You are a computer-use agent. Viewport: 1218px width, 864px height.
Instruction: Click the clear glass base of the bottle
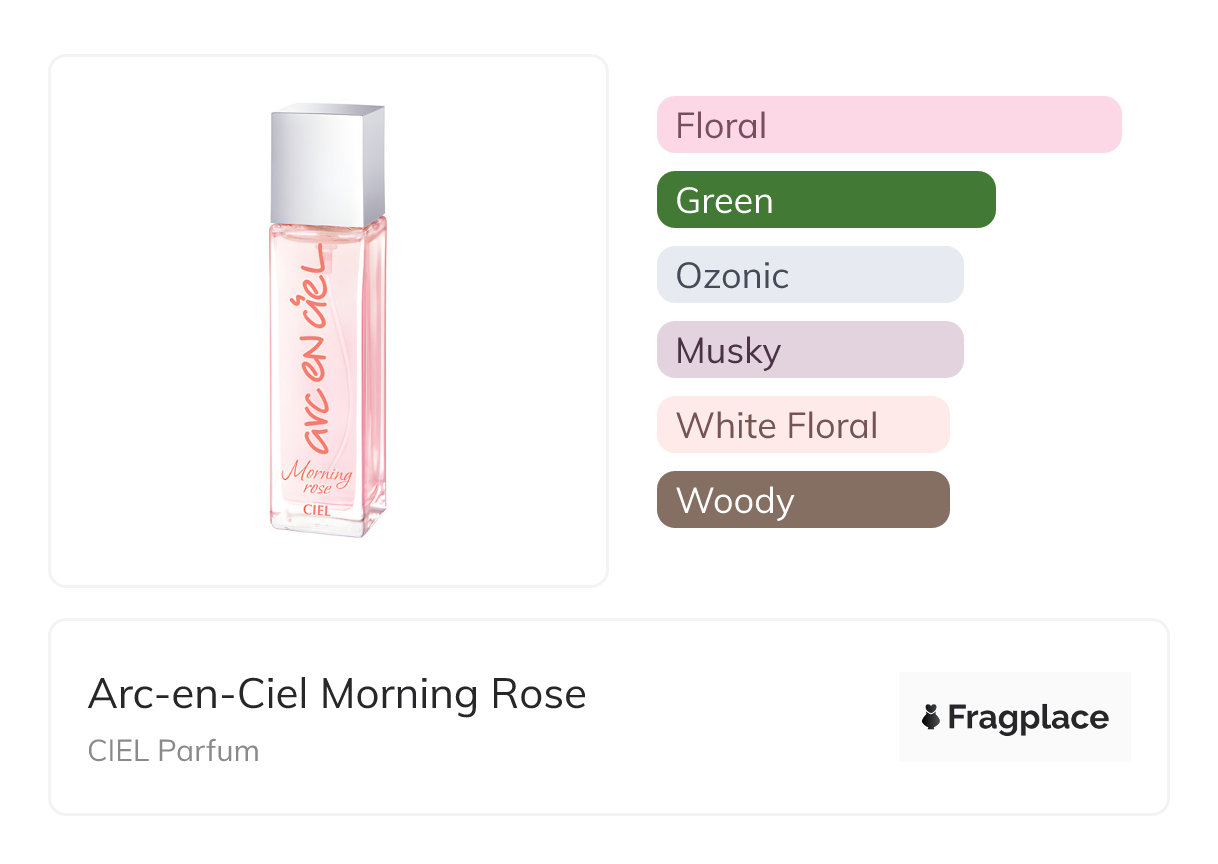pos(327,526)
